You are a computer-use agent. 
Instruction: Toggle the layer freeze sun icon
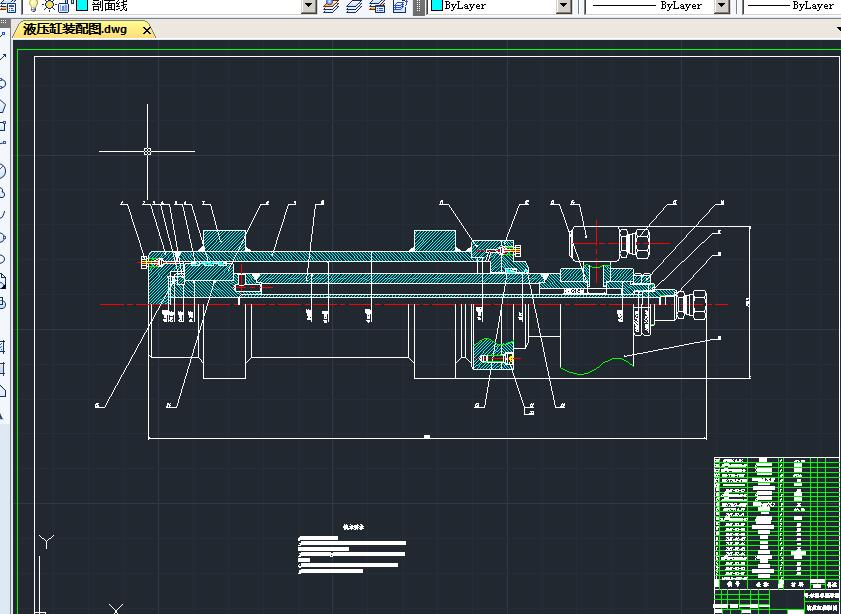(48, 6)
